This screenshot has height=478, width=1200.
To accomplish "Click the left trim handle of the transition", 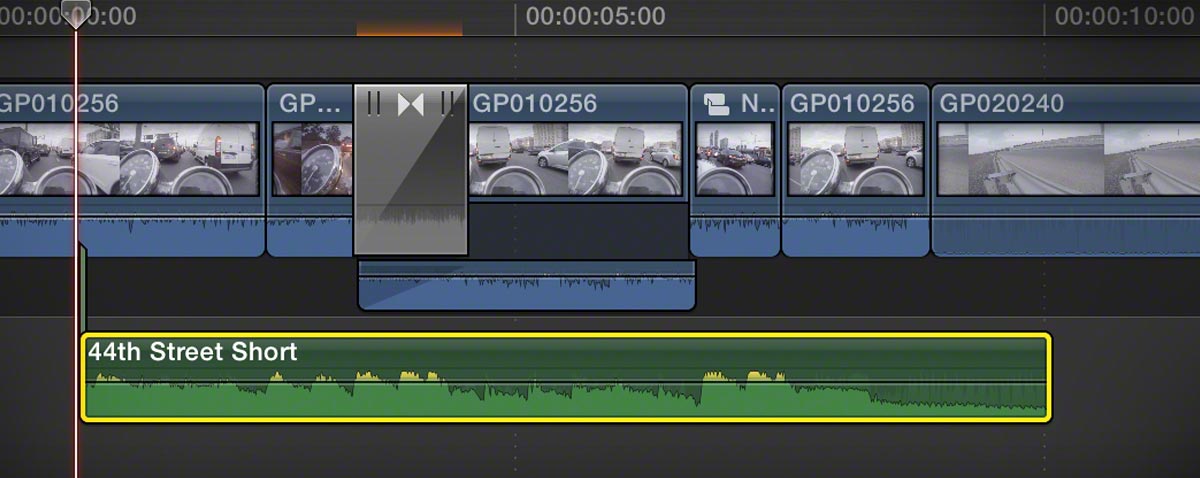I will click(x=375, y=104).
